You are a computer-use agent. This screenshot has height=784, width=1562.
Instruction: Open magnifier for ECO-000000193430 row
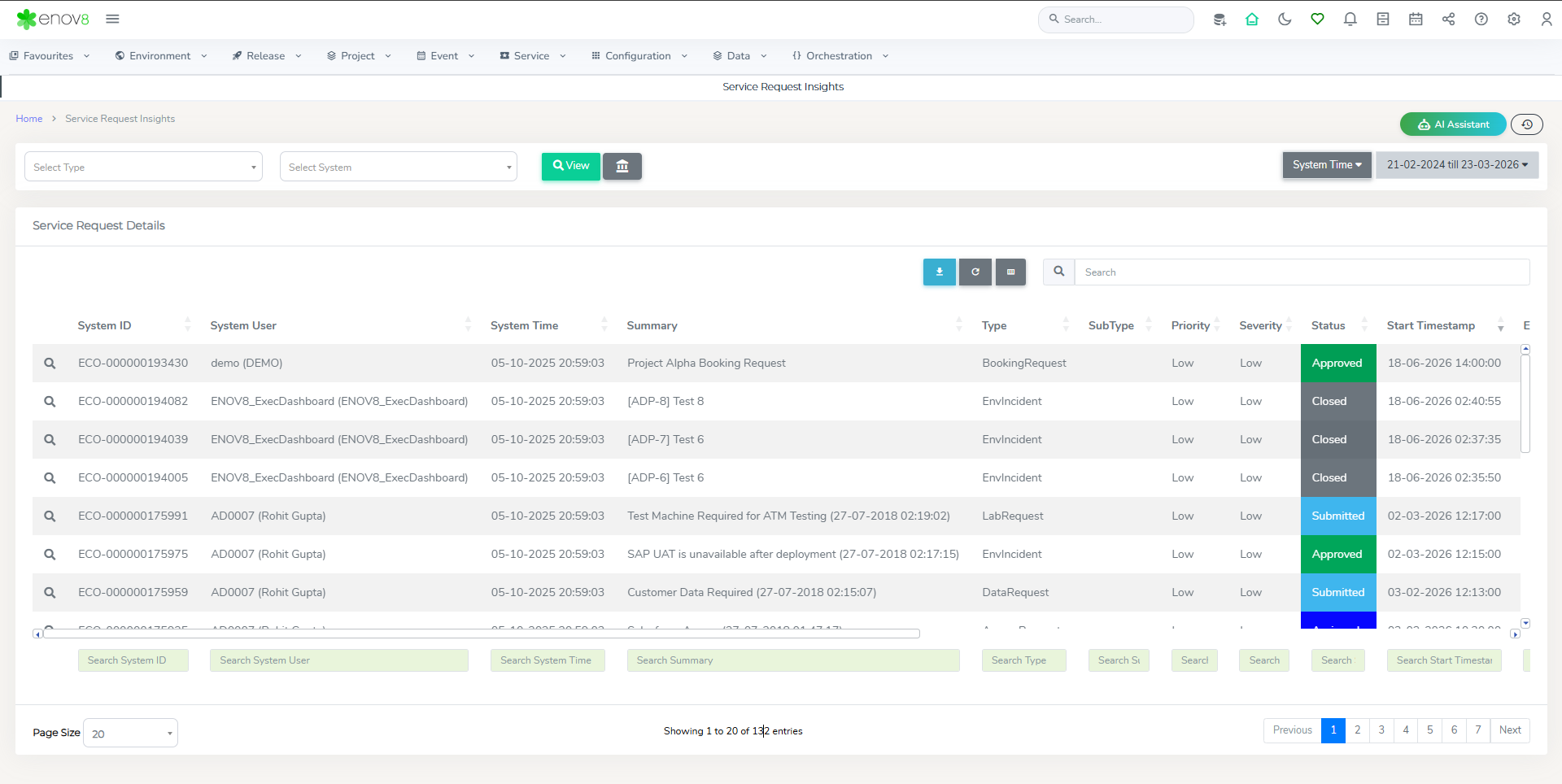pos(50,364)
